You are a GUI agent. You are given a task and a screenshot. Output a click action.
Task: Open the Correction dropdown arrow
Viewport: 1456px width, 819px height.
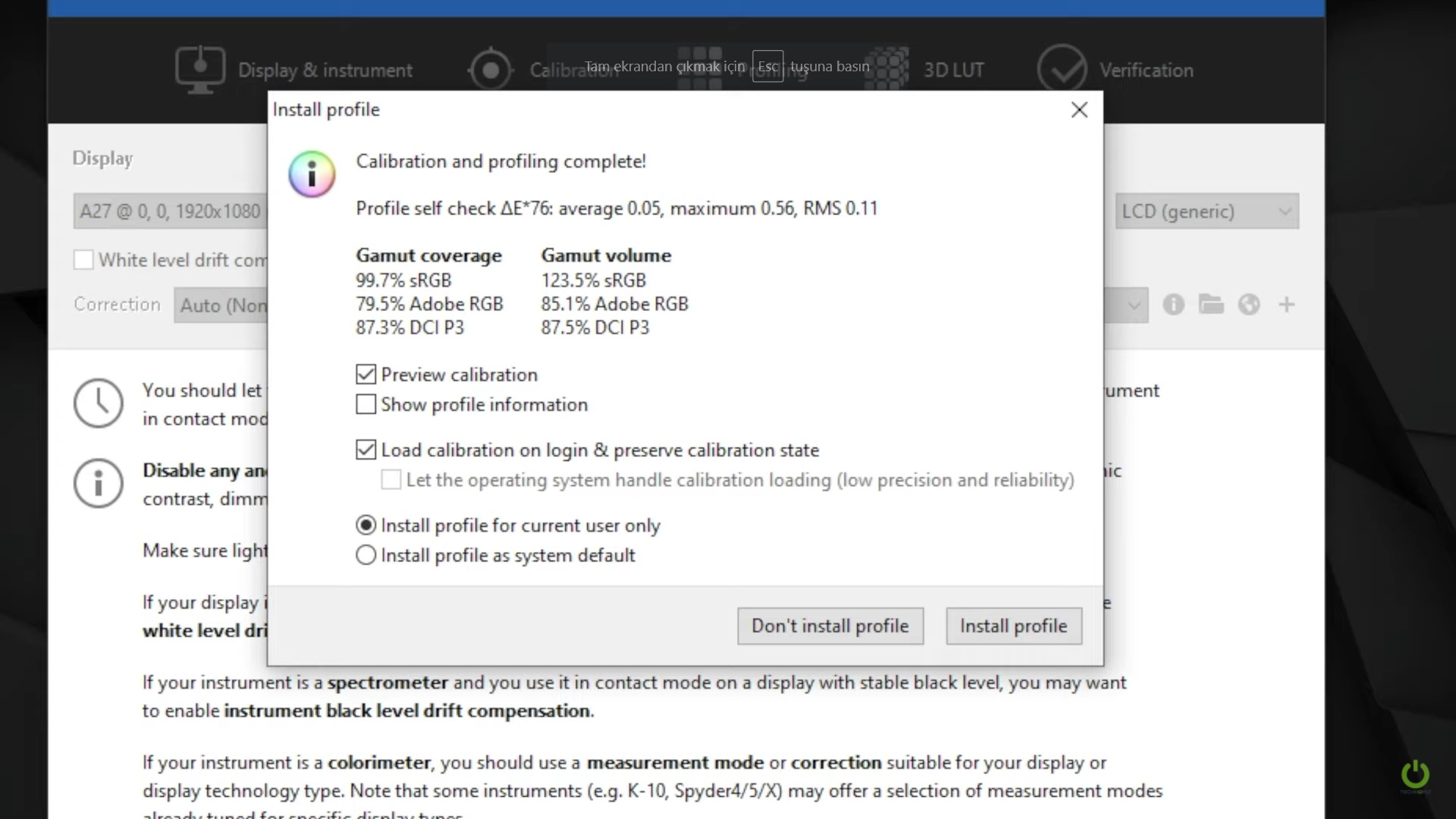pos(1134,306)
